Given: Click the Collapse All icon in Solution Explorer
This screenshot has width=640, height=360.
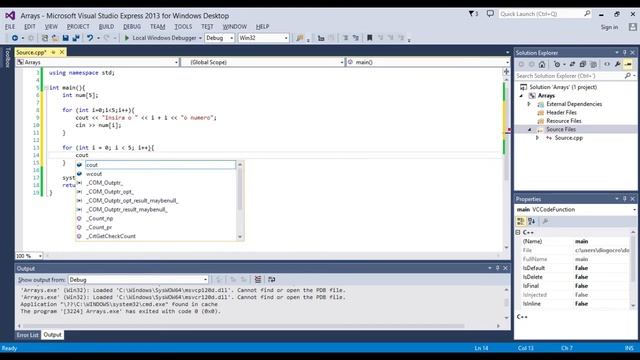Looking at the screenshot, I should [x=583, y=64].
